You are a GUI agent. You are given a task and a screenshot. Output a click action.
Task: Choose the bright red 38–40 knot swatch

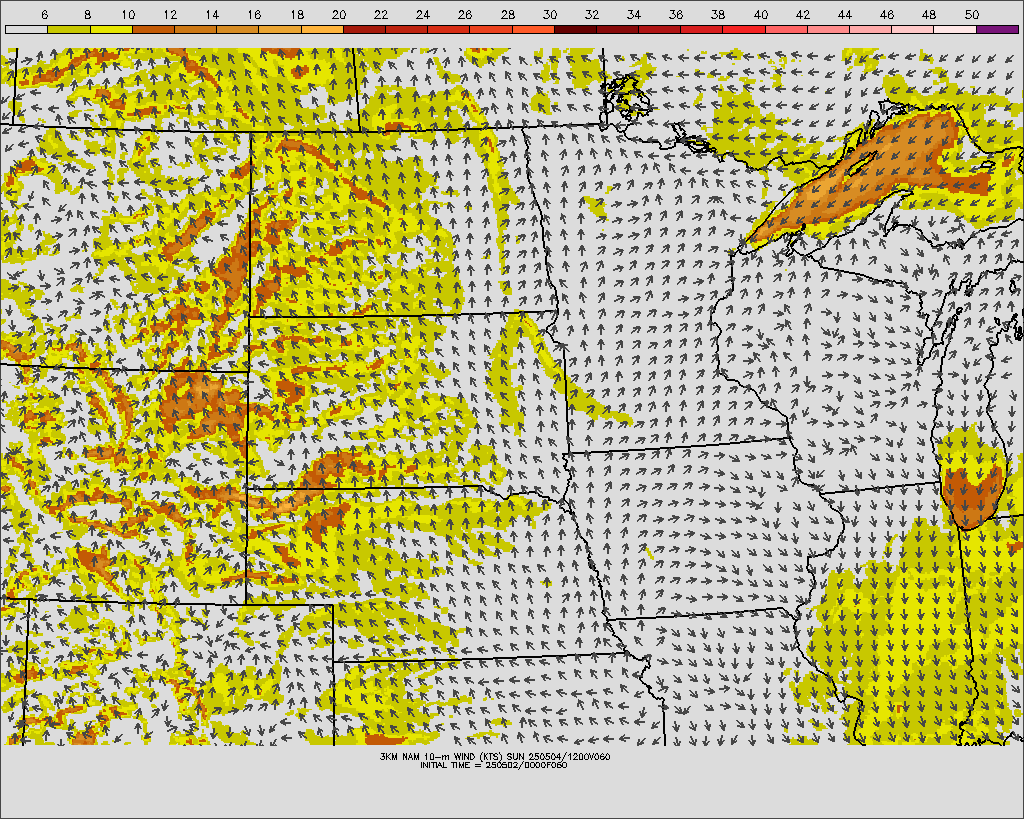tap(744, 29)
